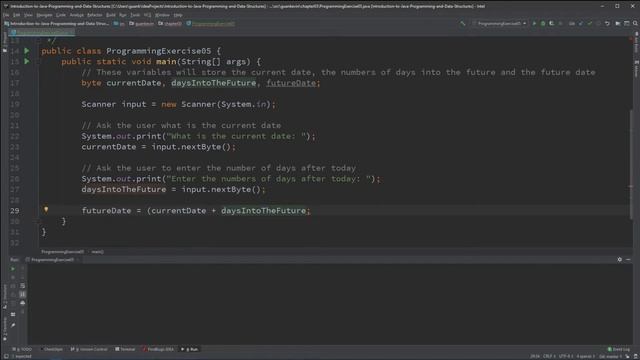Click the project name in the navigation bar
The width and height of the screenshot is (640, 360).
pos(56,24)
